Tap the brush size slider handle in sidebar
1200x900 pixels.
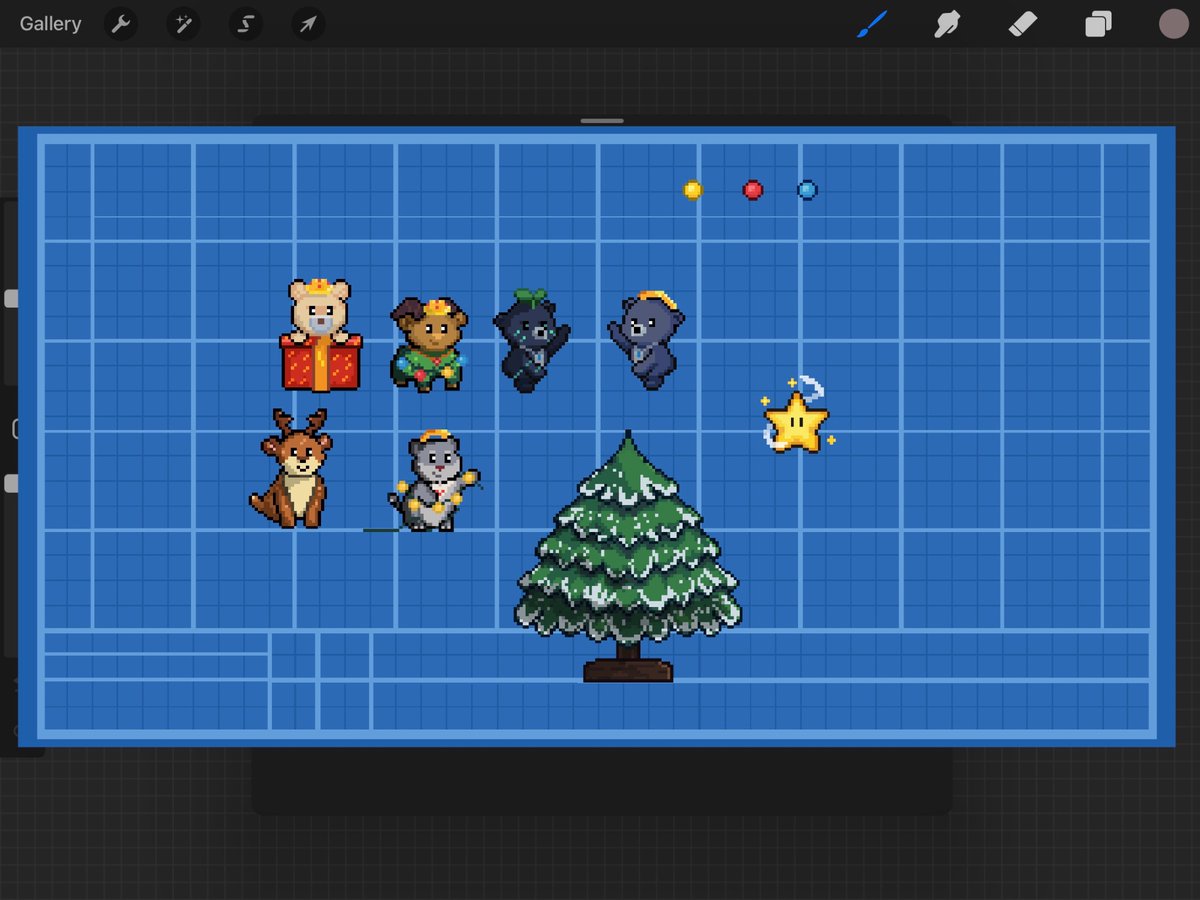pos(11,299)
